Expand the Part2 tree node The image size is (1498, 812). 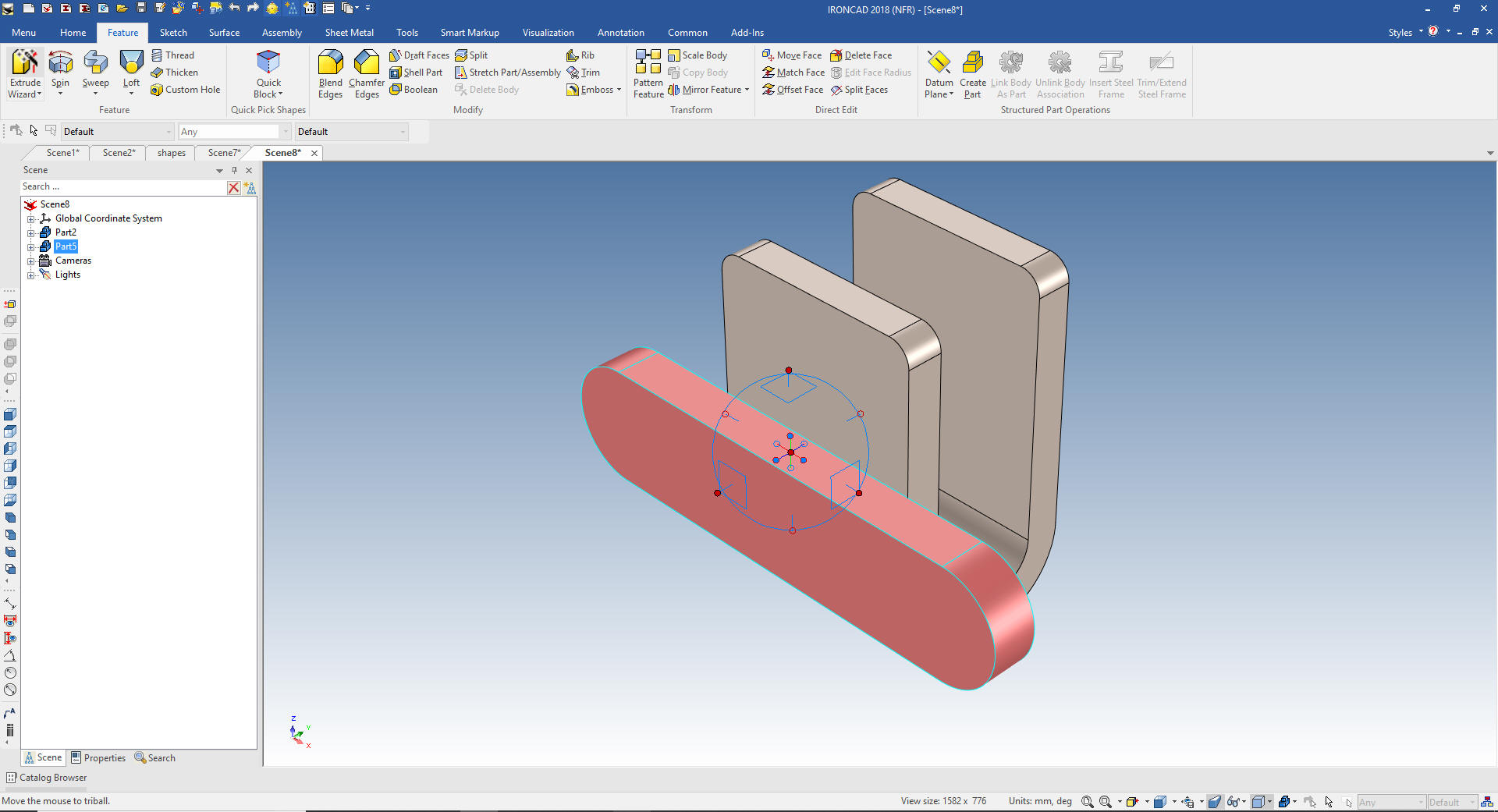[31, 232]
